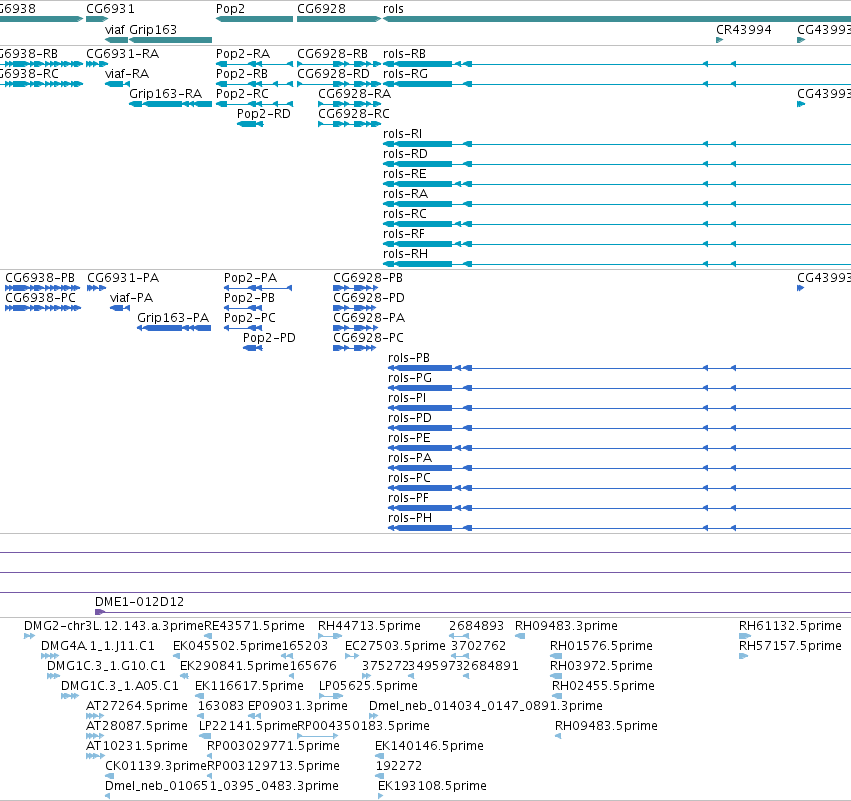This screenshot has width=851, height=801.
Task: Select the RH09483.3prime EST label
Action: pyautogui.click(x=566, y=626)
